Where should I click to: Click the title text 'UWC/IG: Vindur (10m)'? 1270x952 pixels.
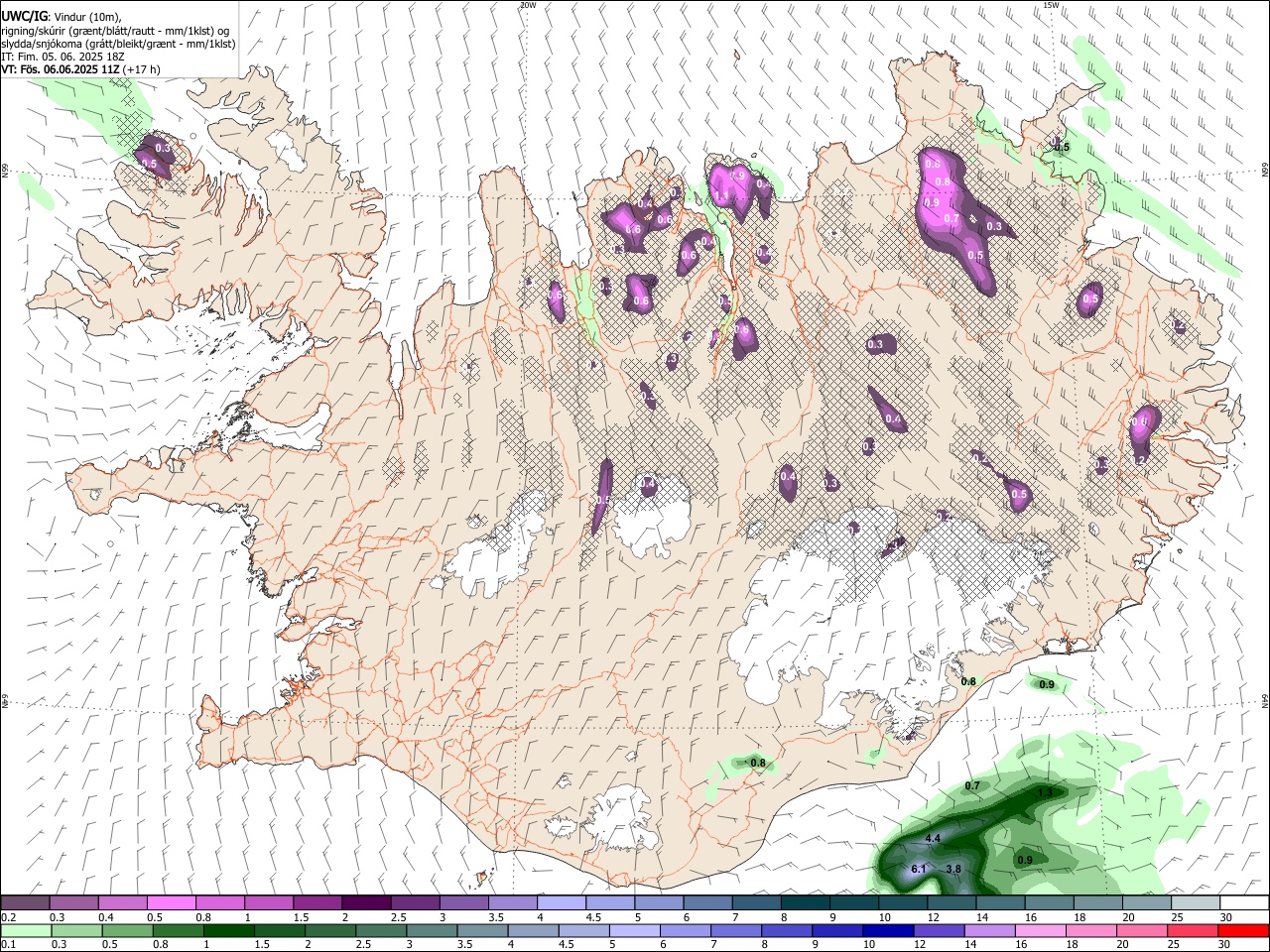point(61,17)
